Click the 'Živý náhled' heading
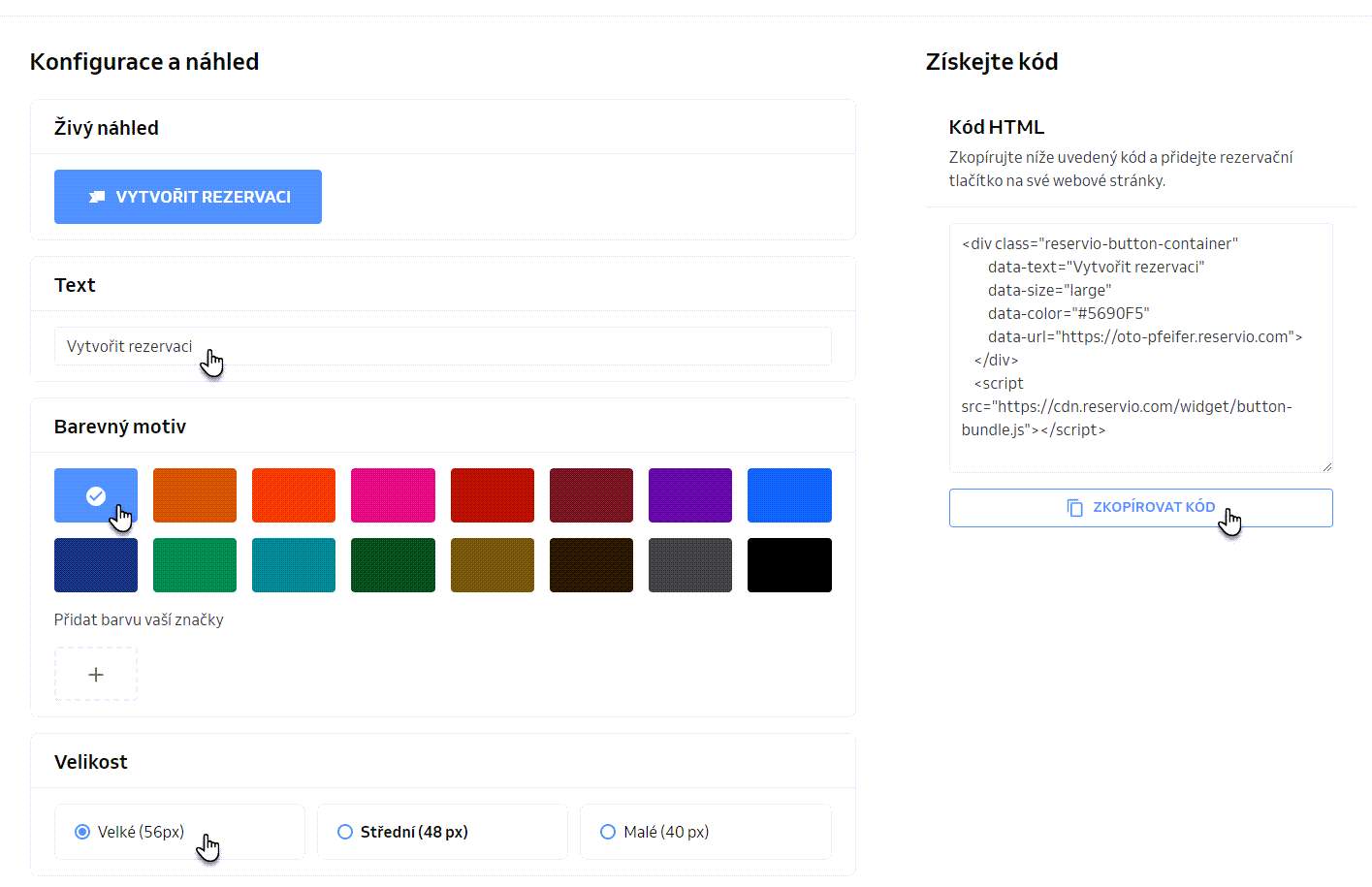The height and width of the screenshot is (887, 1372). [107, 128]
